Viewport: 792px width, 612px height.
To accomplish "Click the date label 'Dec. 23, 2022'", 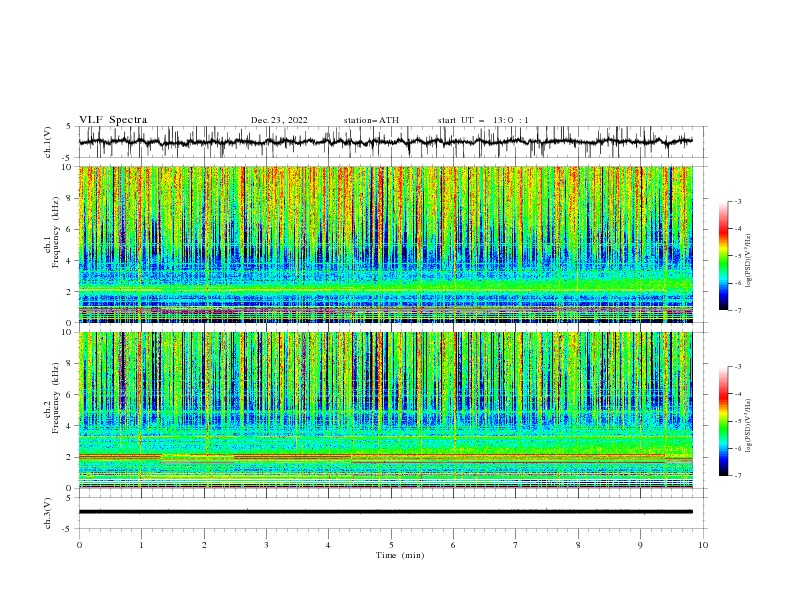I will [279, 120].
